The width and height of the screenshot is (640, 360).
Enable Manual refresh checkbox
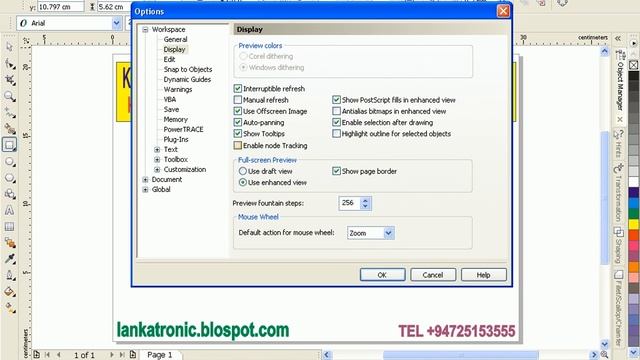[238, 100]
